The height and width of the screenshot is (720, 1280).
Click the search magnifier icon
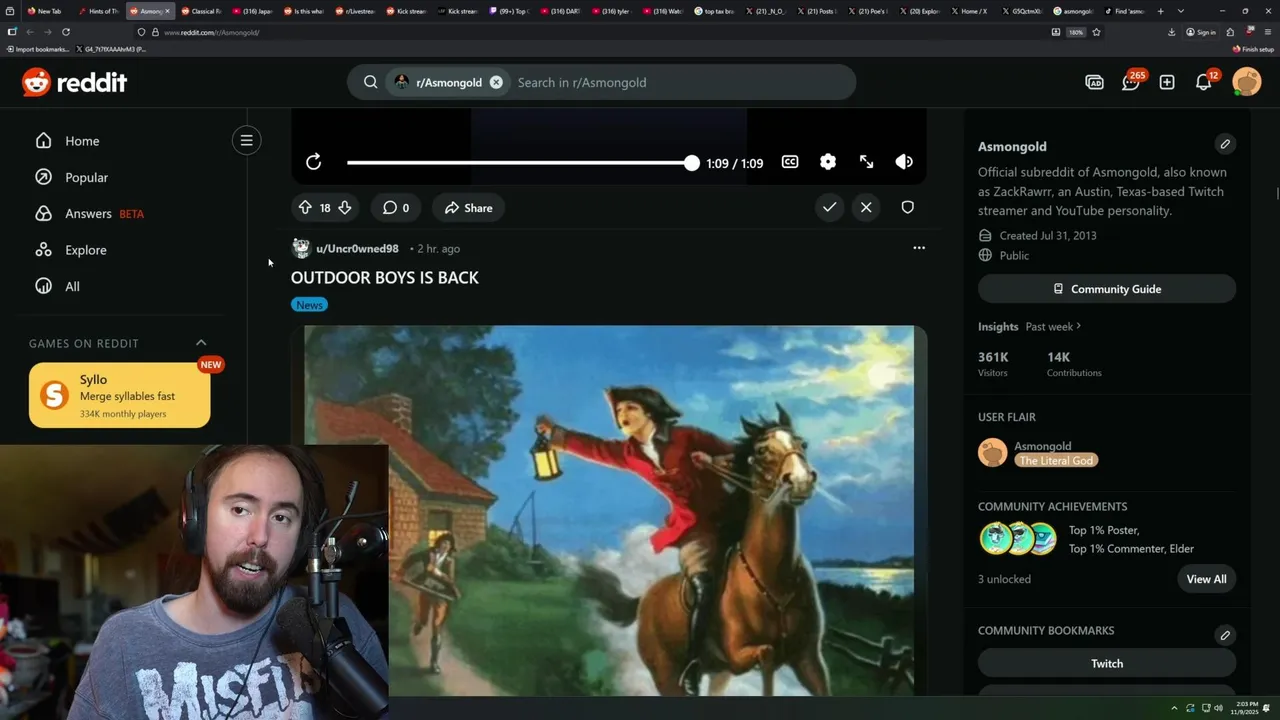coord(370,82)
